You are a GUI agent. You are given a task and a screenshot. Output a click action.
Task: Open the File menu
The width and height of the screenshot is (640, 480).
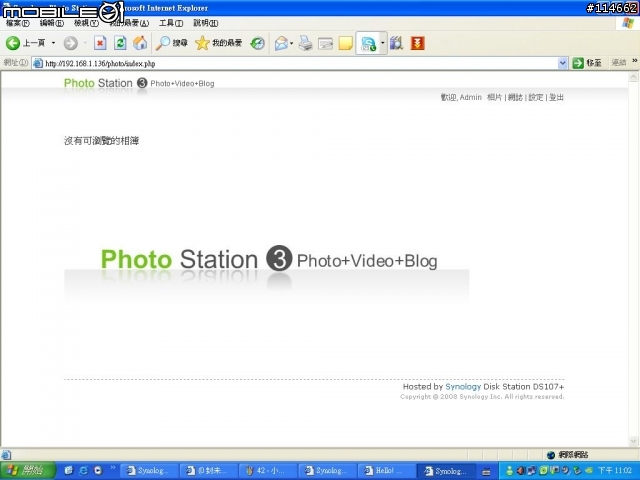click(x=18, y=23)
